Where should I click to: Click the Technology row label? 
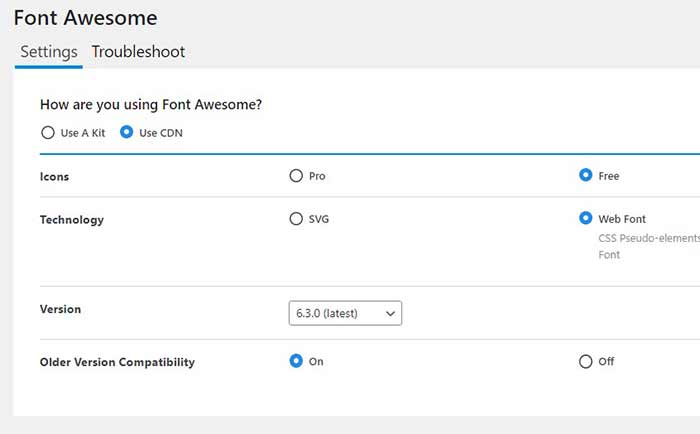[71, 220]
